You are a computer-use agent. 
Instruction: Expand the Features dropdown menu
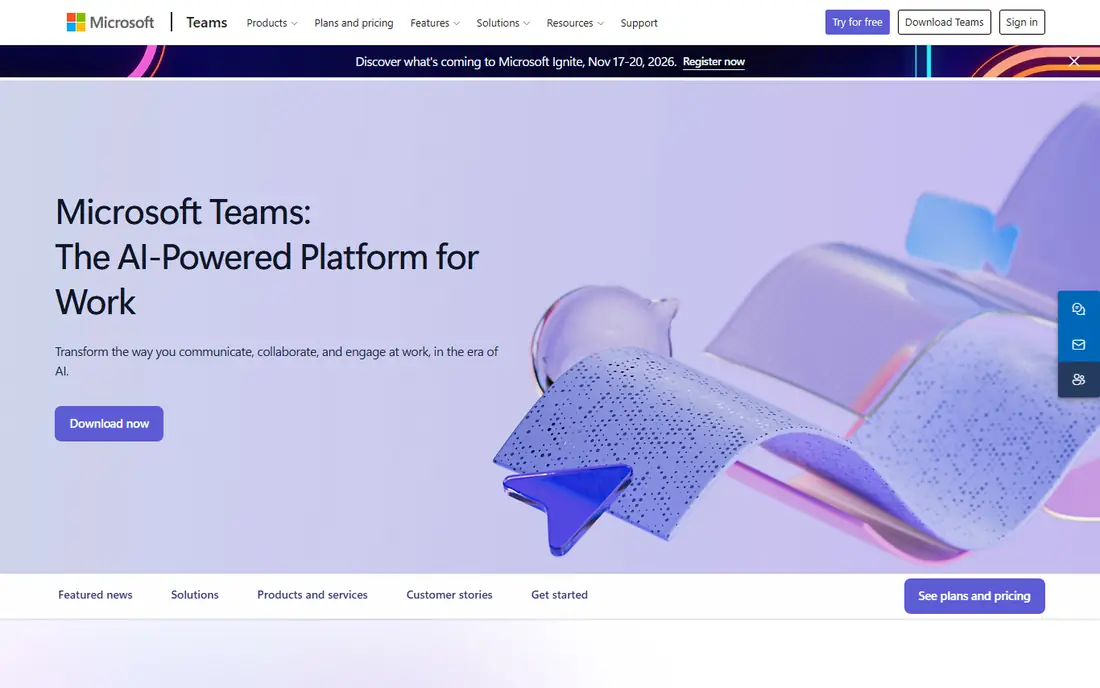coord(435,23)
